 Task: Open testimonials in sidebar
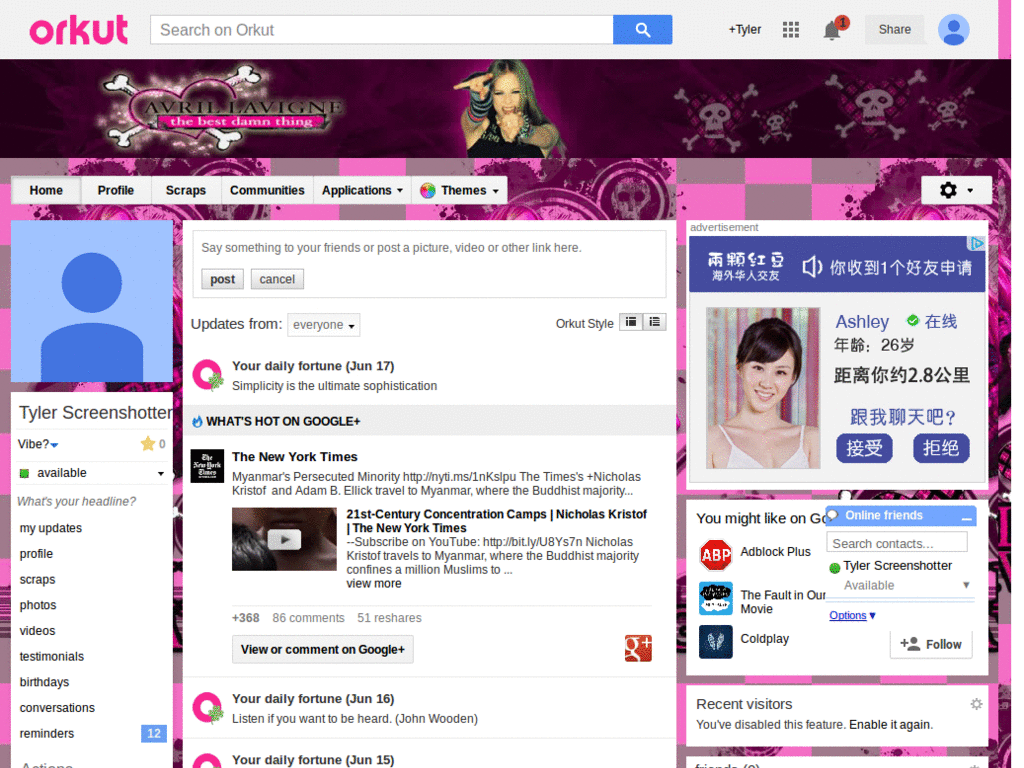pyautogui.click(x=52, y=656)
